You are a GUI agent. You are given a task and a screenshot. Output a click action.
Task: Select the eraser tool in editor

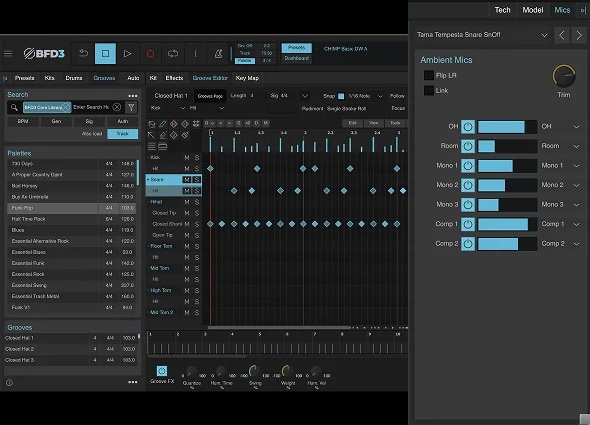click(163, 135)
